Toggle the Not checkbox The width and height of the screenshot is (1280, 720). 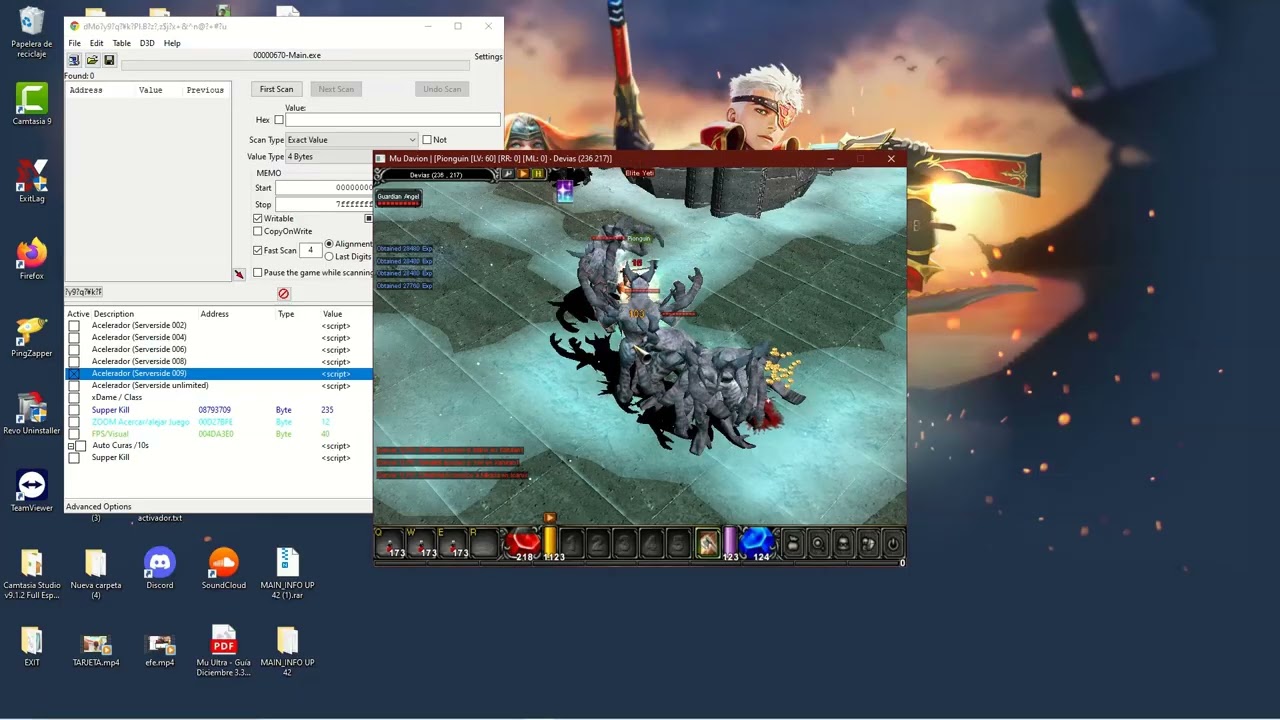[427, 140]
